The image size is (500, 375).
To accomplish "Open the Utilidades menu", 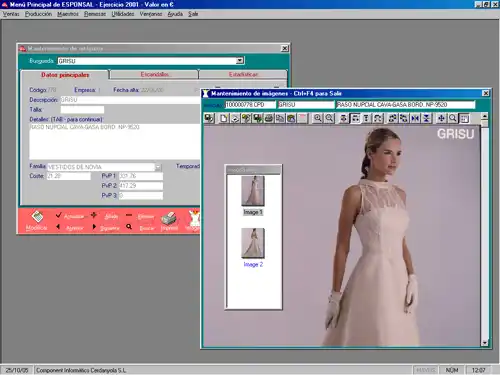I will 123,14.
